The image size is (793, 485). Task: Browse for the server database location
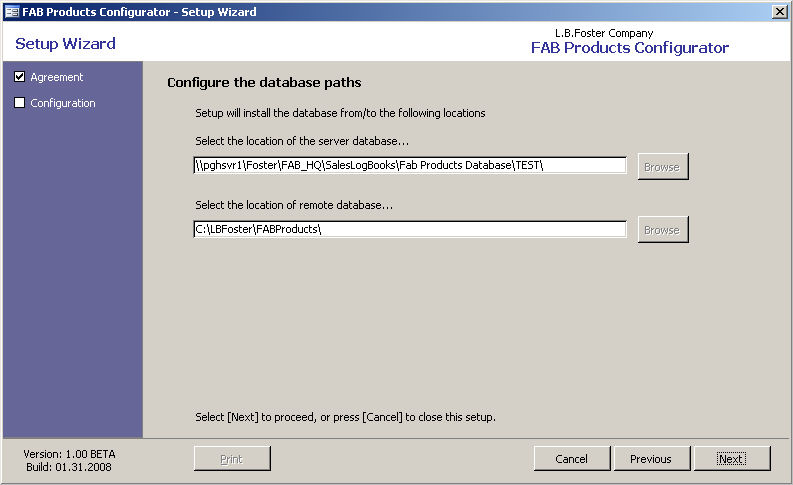click(x=661, y=167)
